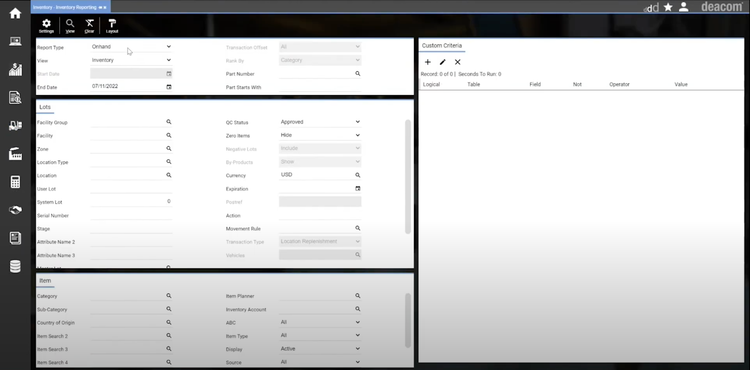Screen dimensions: 750x370
Task: Select the Item section tab
Action: [45, 281]
